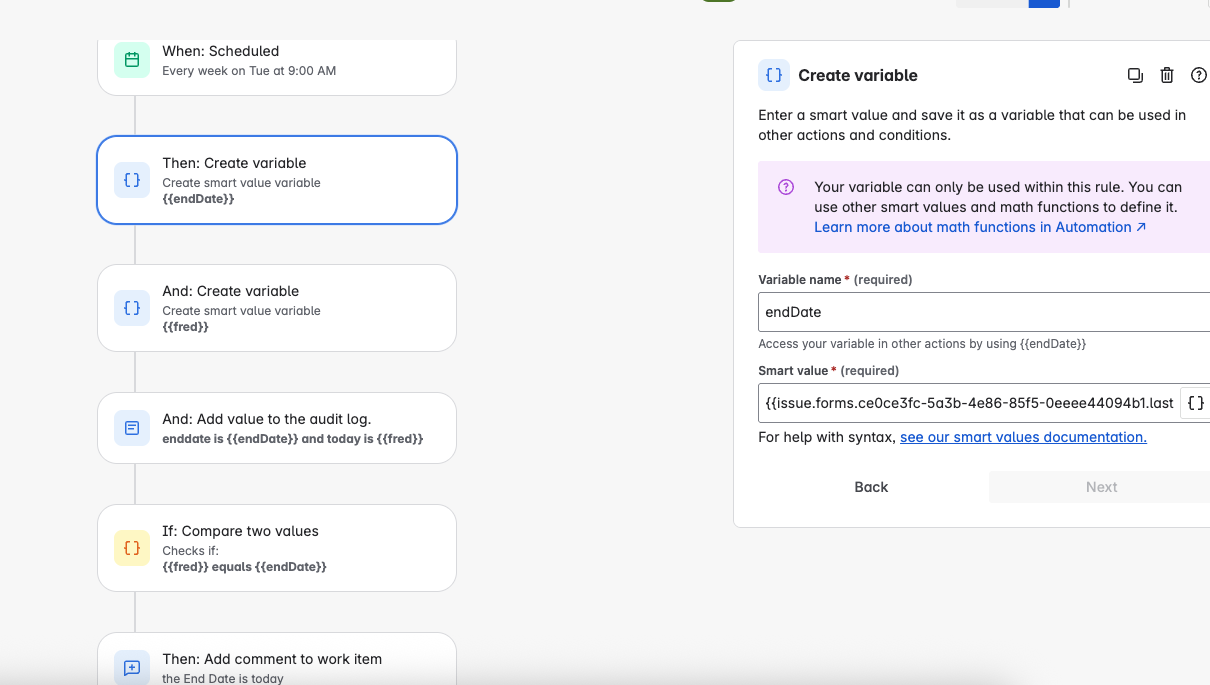
Task: Open the Add comment to work item step
Action: pos(277,660)
